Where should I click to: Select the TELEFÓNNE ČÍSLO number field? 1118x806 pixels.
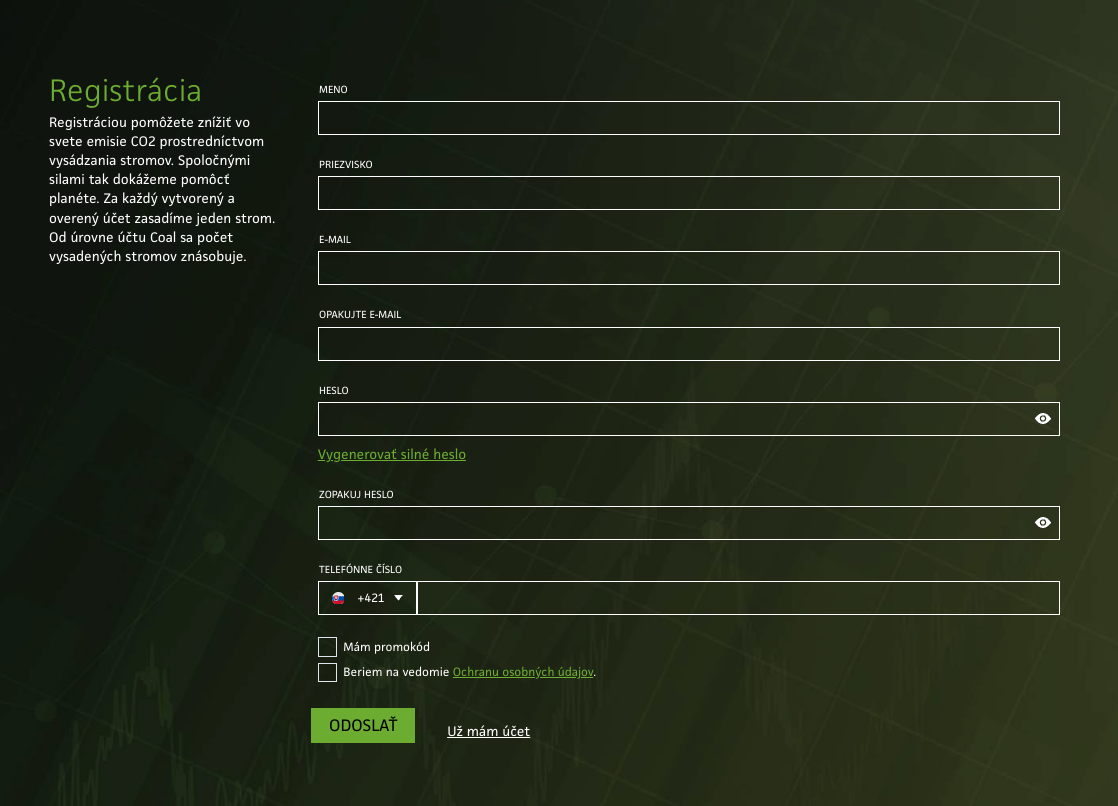tap(740, 597)
